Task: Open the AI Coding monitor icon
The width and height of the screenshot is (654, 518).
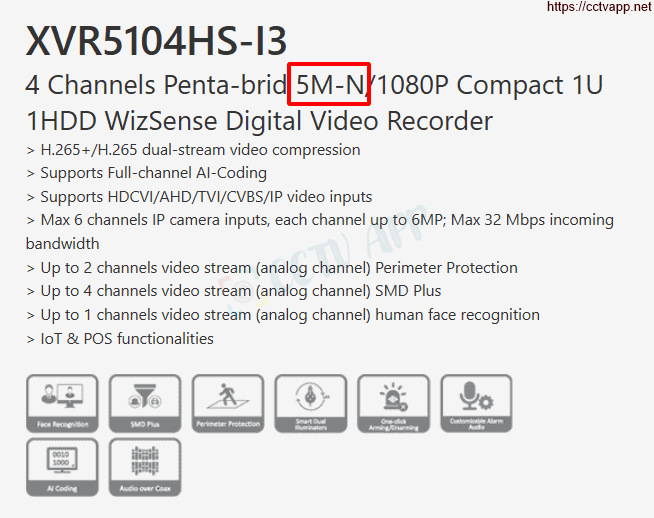Action: [x=62, y=467]
